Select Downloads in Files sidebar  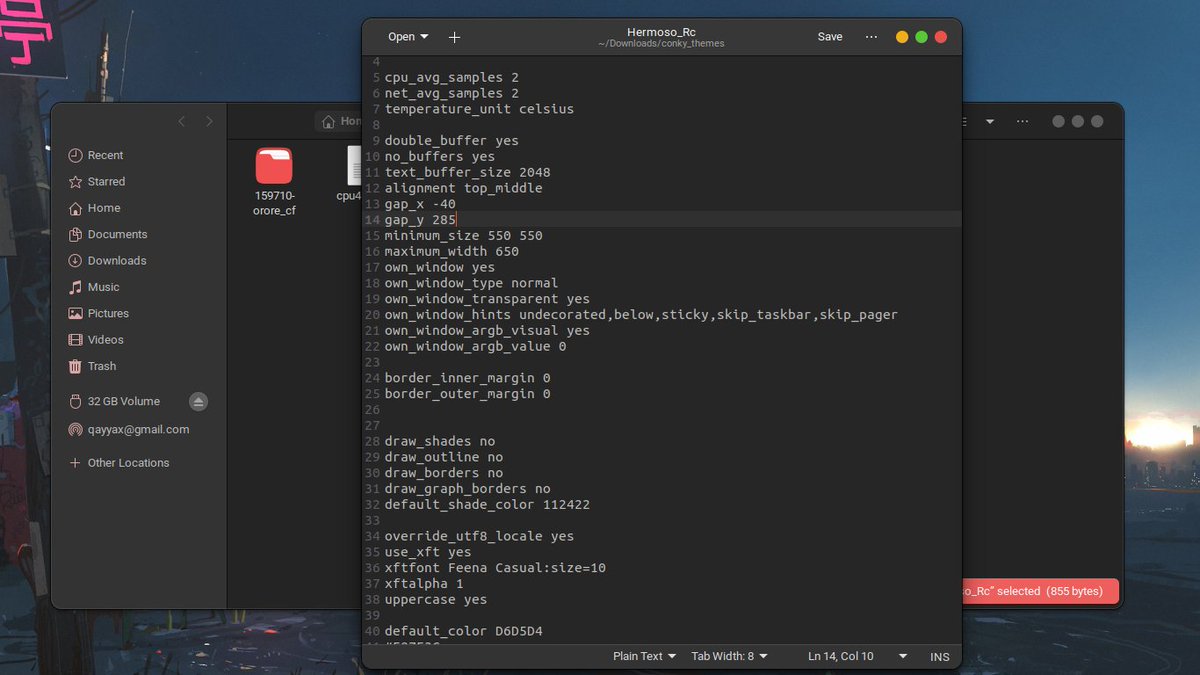pyautogui.click(x=117, y=261)
